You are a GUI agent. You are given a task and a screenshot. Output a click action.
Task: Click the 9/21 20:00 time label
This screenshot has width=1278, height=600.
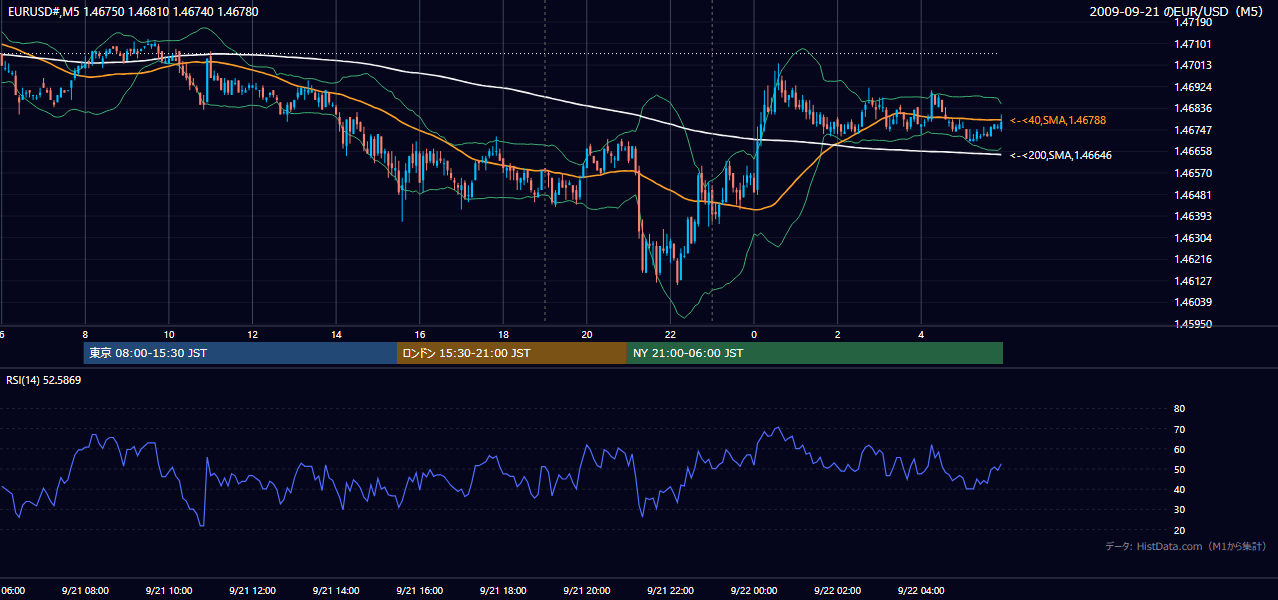point(587,591)
